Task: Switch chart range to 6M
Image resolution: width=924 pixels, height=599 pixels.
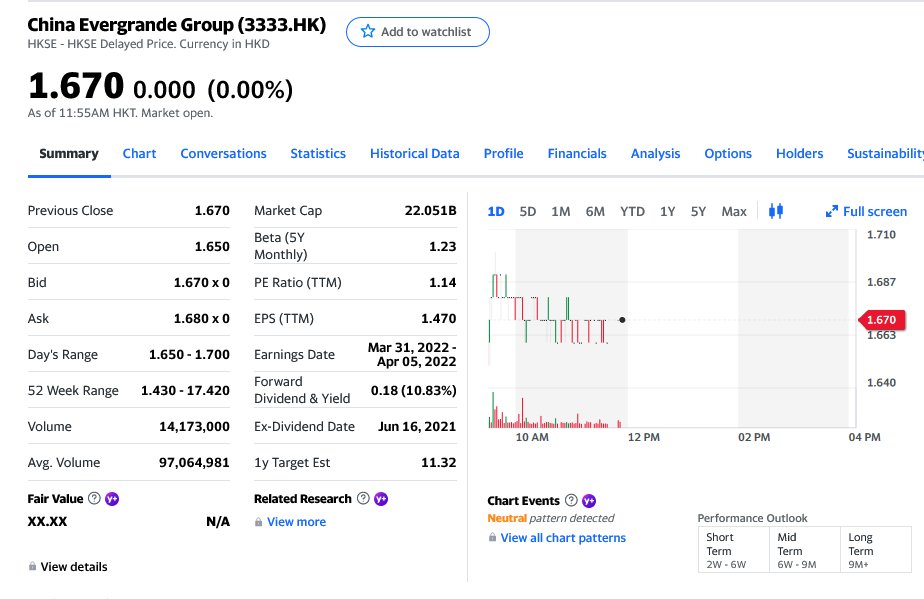Action: pos(595,212)
